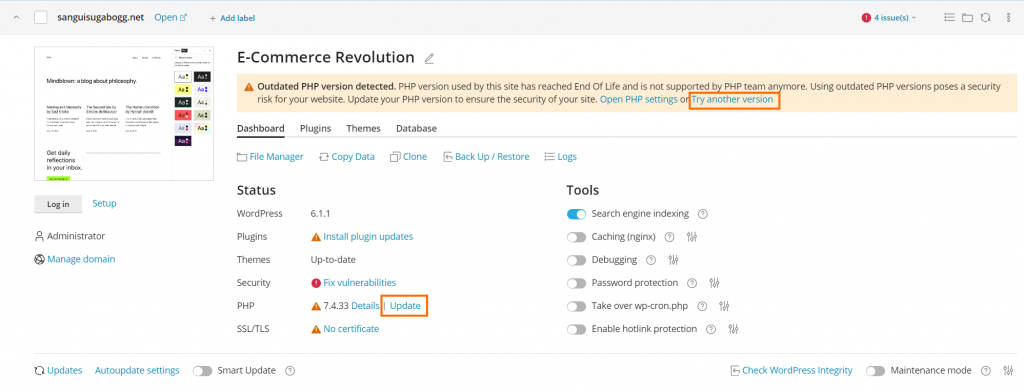
Task: Click the domain name sanguisugabogg.net
Action: [101, 18]
